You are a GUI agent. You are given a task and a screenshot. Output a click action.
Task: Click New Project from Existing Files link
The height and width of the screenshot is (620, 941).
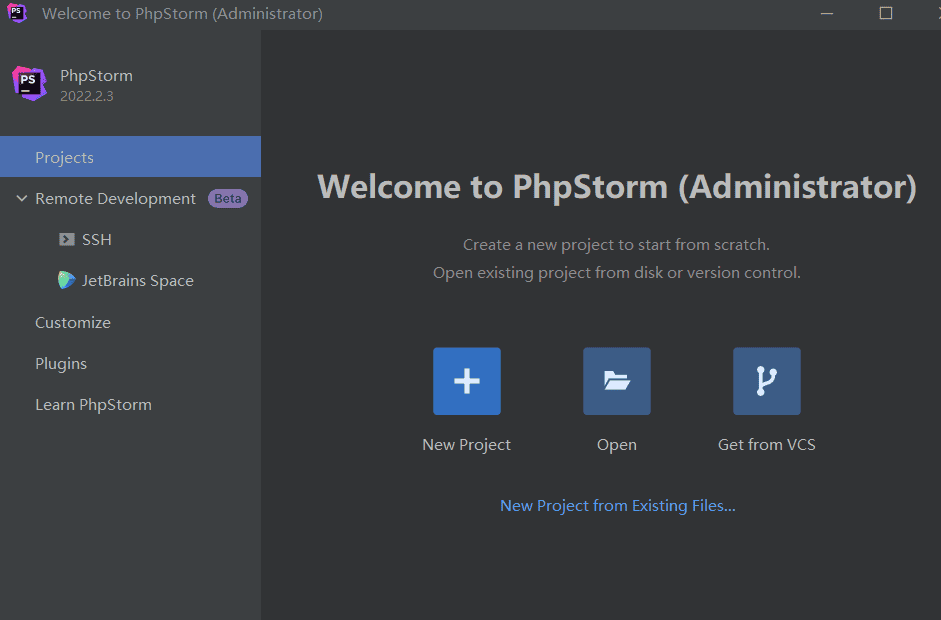(x=617, y=506)
